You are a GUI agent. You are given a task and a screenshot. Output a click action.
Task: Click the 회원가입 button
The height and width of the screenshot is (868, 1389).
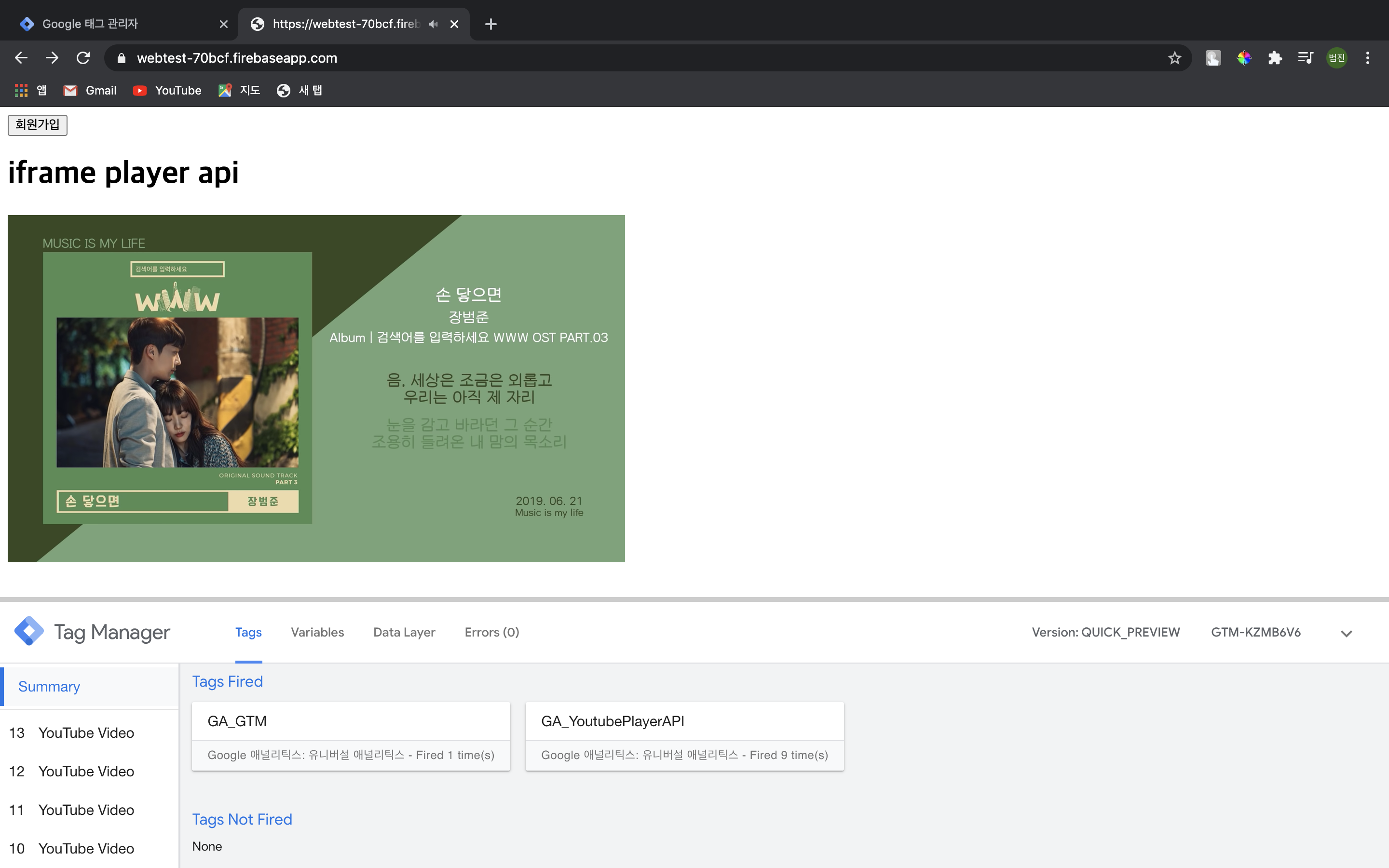pyautogui.click(x=37, y=124)
